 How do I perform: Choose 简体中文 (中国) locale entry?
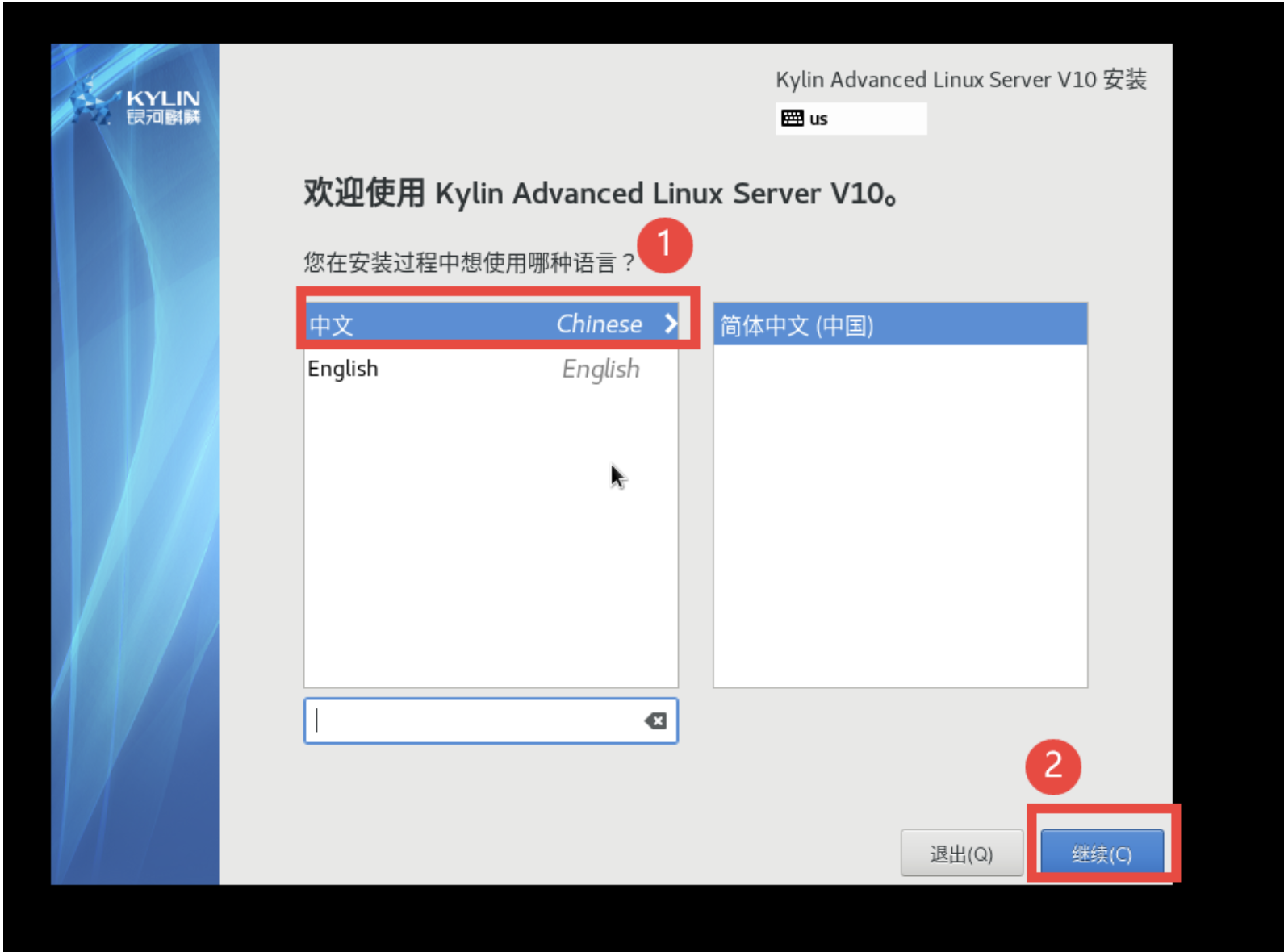coord(900,324)
